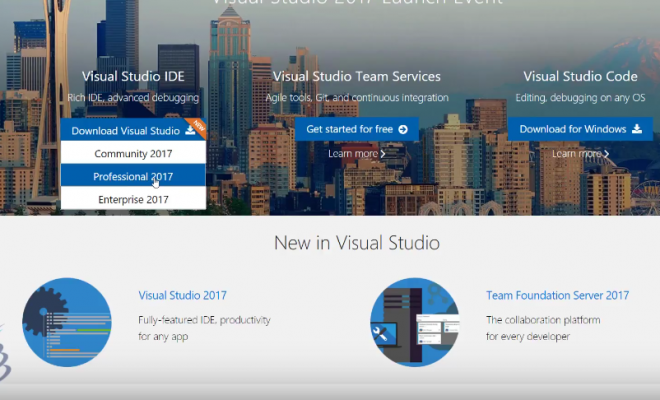Choose Professional 2017 from the dropdown
This screenshot has width=660, height=400.
pyautogui.click(x=133, y=176)
